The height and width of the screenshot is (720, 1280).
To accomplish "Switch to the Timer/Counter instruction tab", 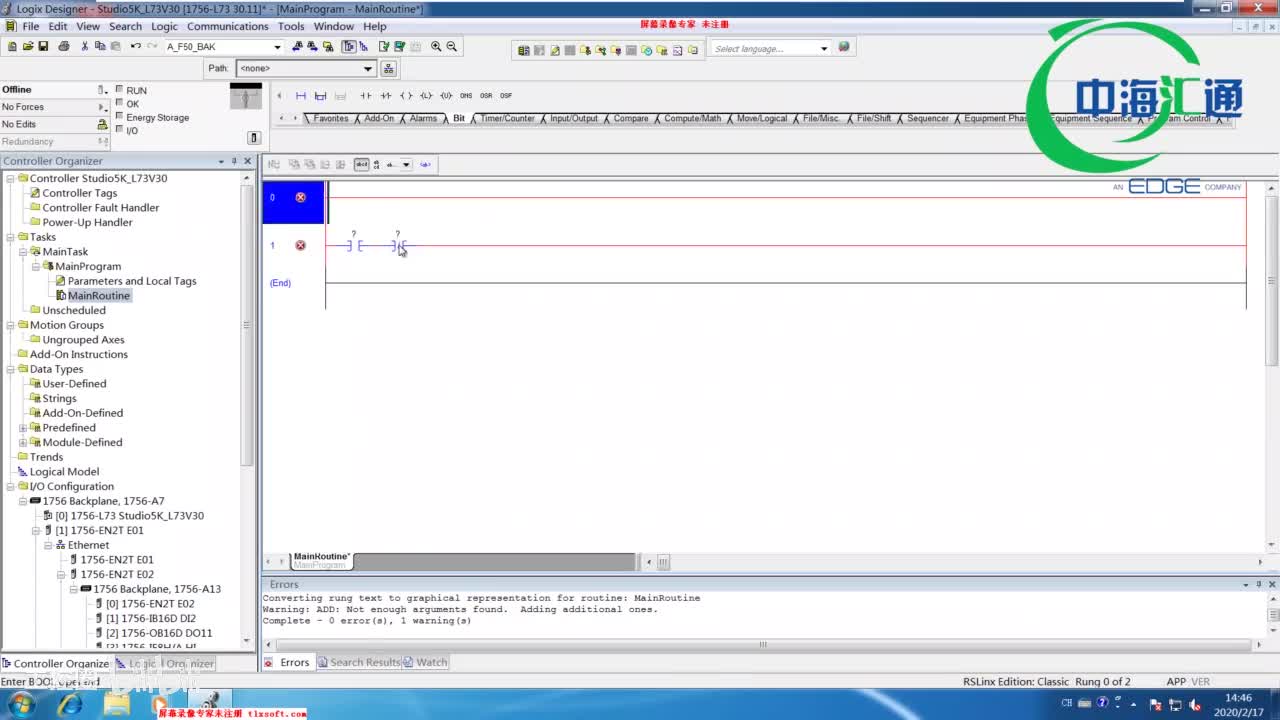I will click(x=507, y=118).
